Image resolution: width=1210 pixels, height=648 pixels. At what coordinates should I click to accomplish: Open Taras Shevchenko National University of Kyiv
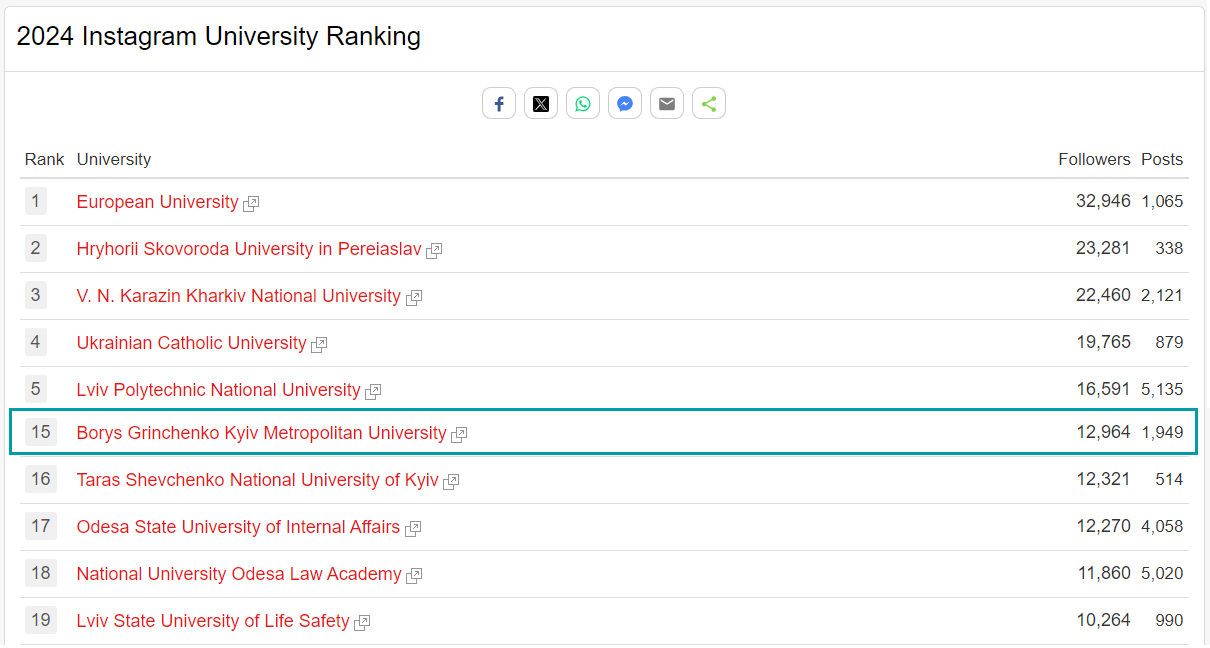click(x=257, y=480)
